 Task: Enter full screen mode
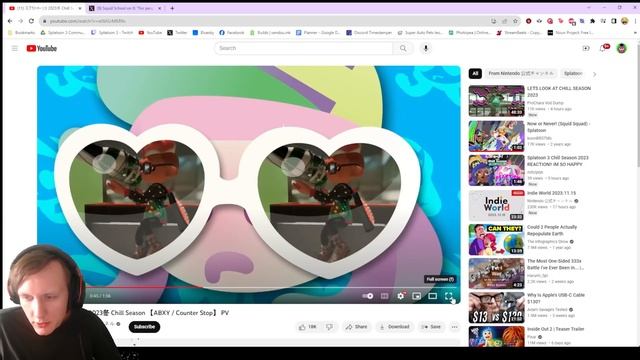pyautogui.click(x=449, y=296)
